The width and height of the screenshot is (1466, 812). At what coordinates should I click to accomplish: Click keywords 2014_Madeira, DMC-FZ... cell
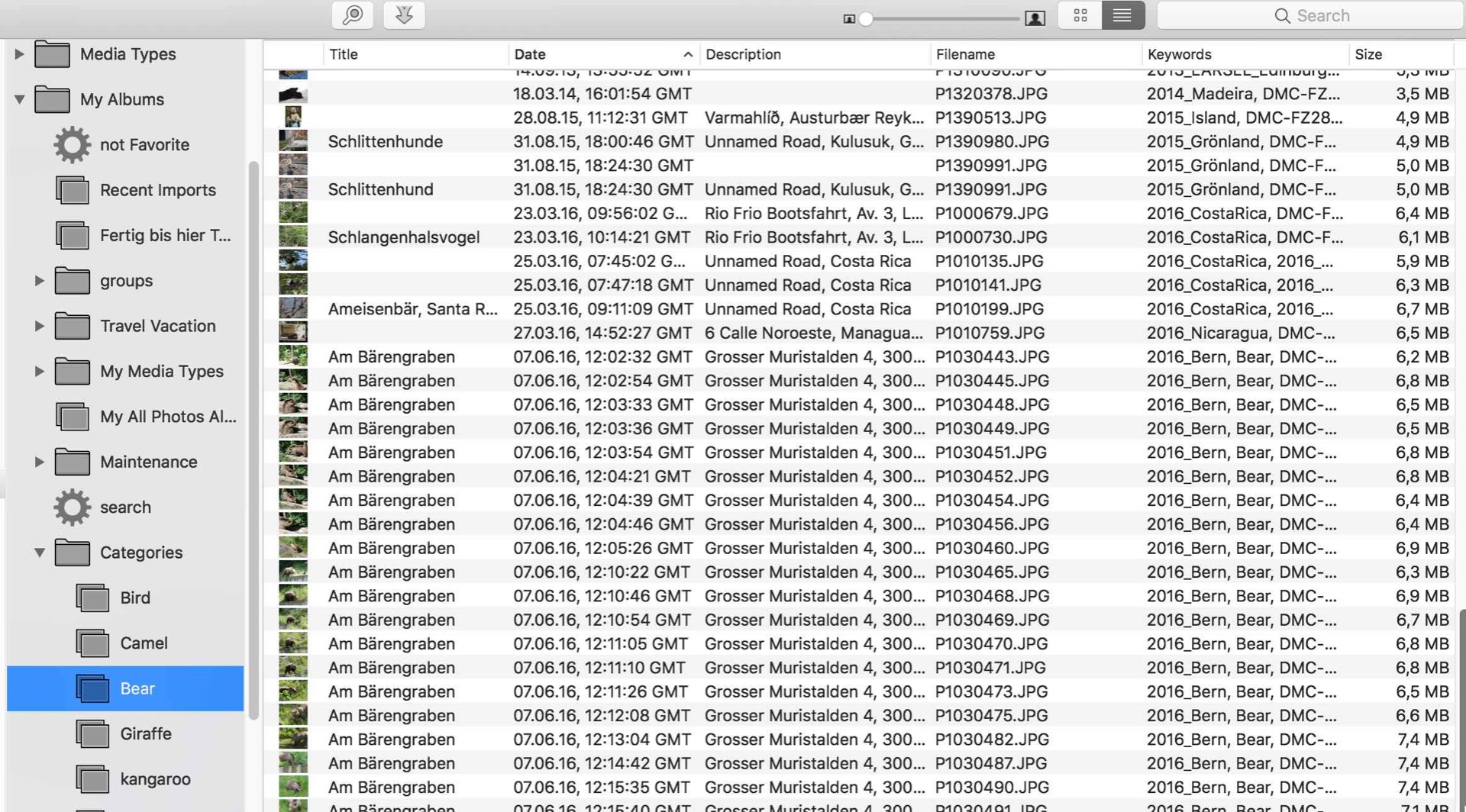point(1243,94)
